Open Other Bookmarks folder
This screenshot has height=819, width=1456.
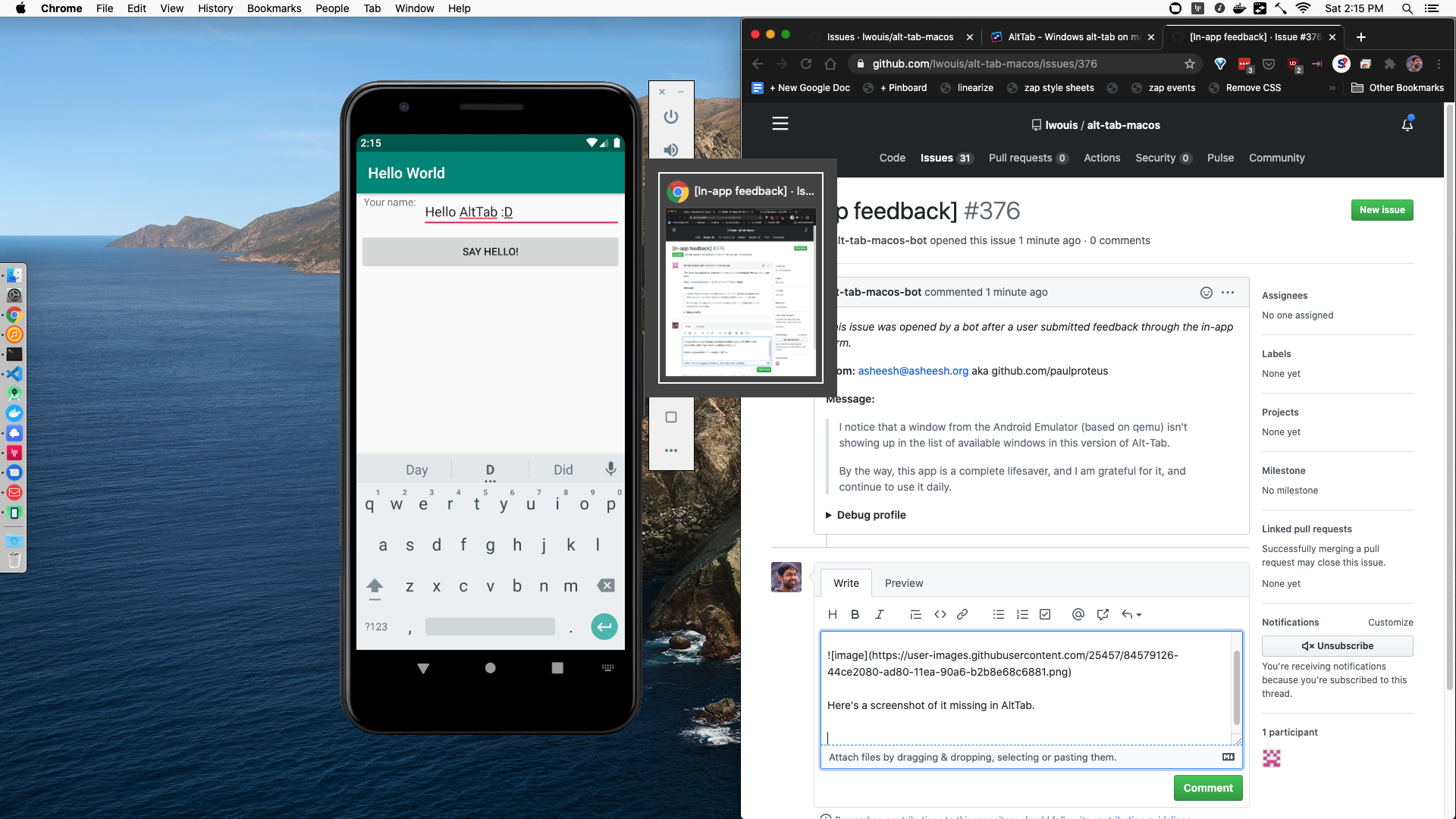[x=1398, y=88]
